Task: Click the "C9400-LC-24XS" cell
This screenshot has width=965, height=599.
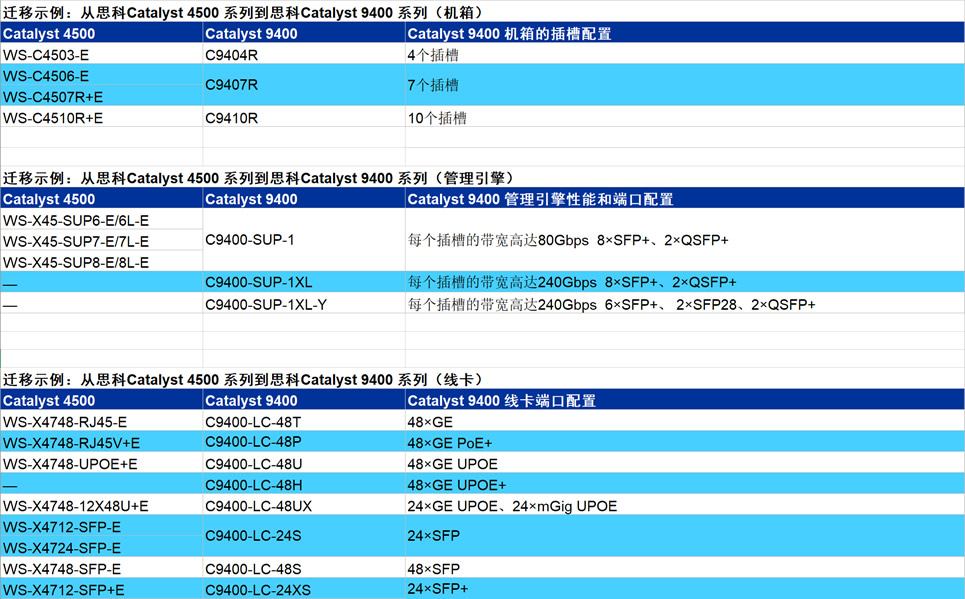Action: [304, 589]
